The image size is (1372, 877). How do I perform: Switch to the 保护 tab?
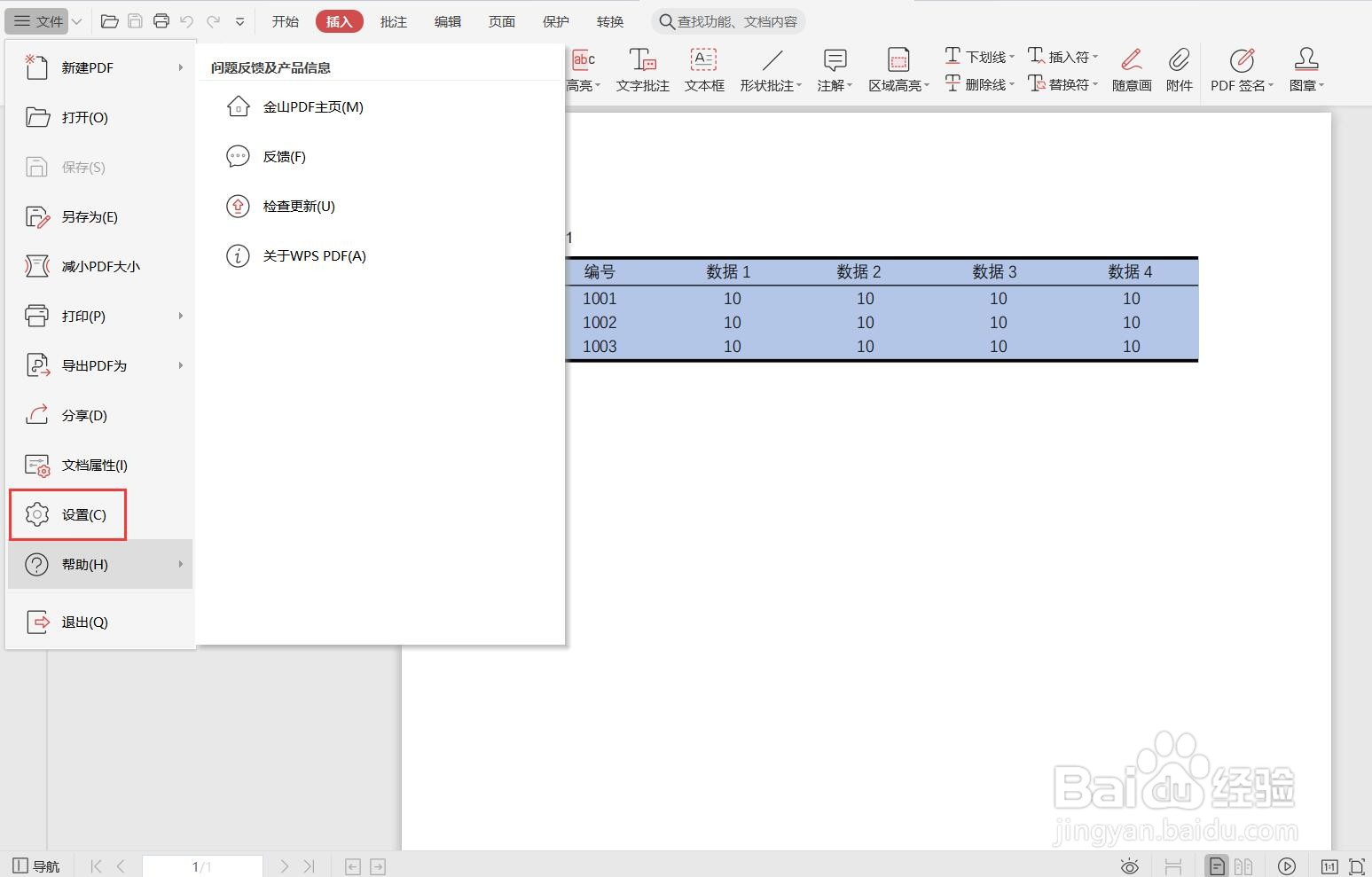tap(556, 21)
